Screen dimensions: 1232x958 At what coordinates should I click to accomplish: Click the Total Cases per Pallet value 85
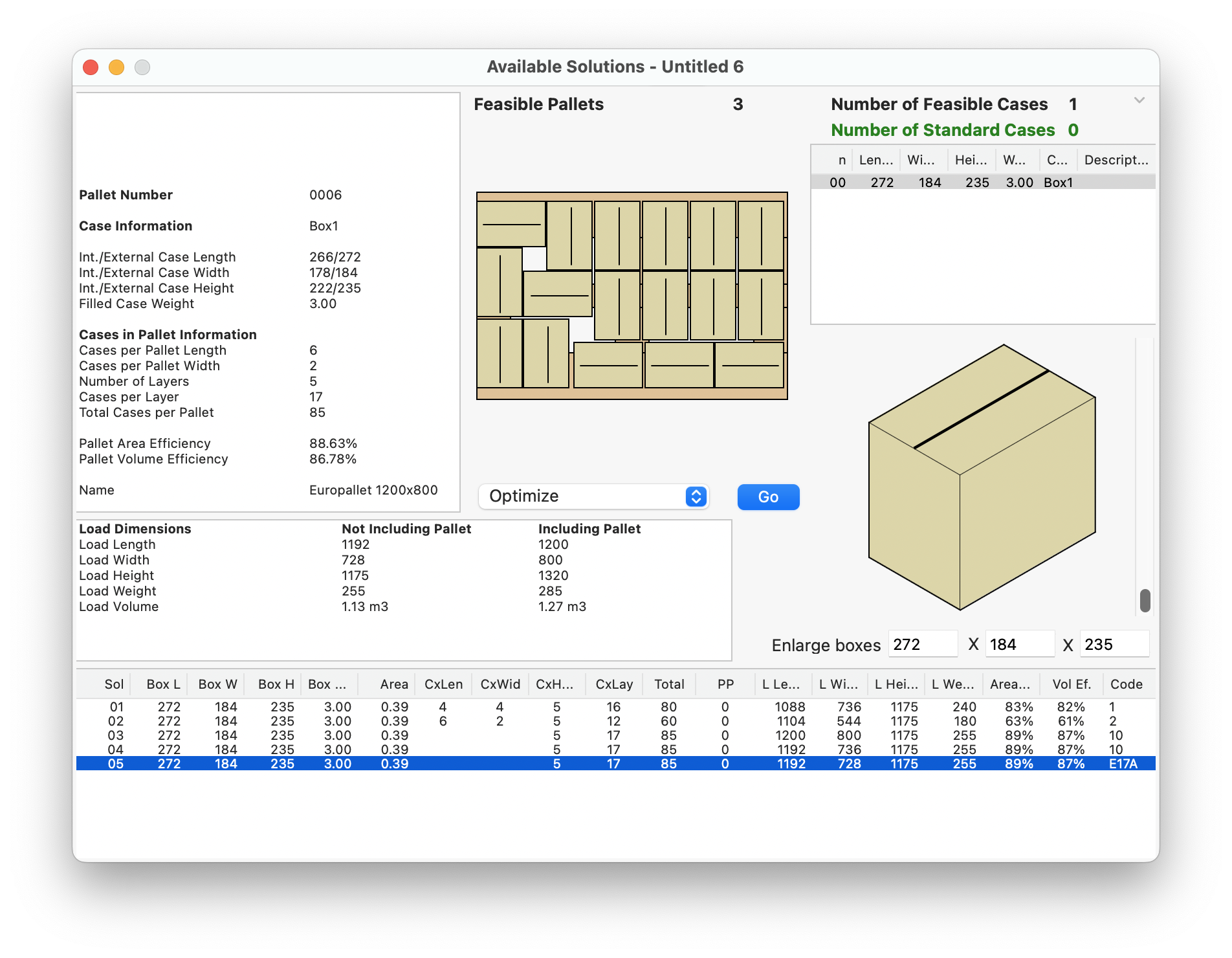click(317, 412)
